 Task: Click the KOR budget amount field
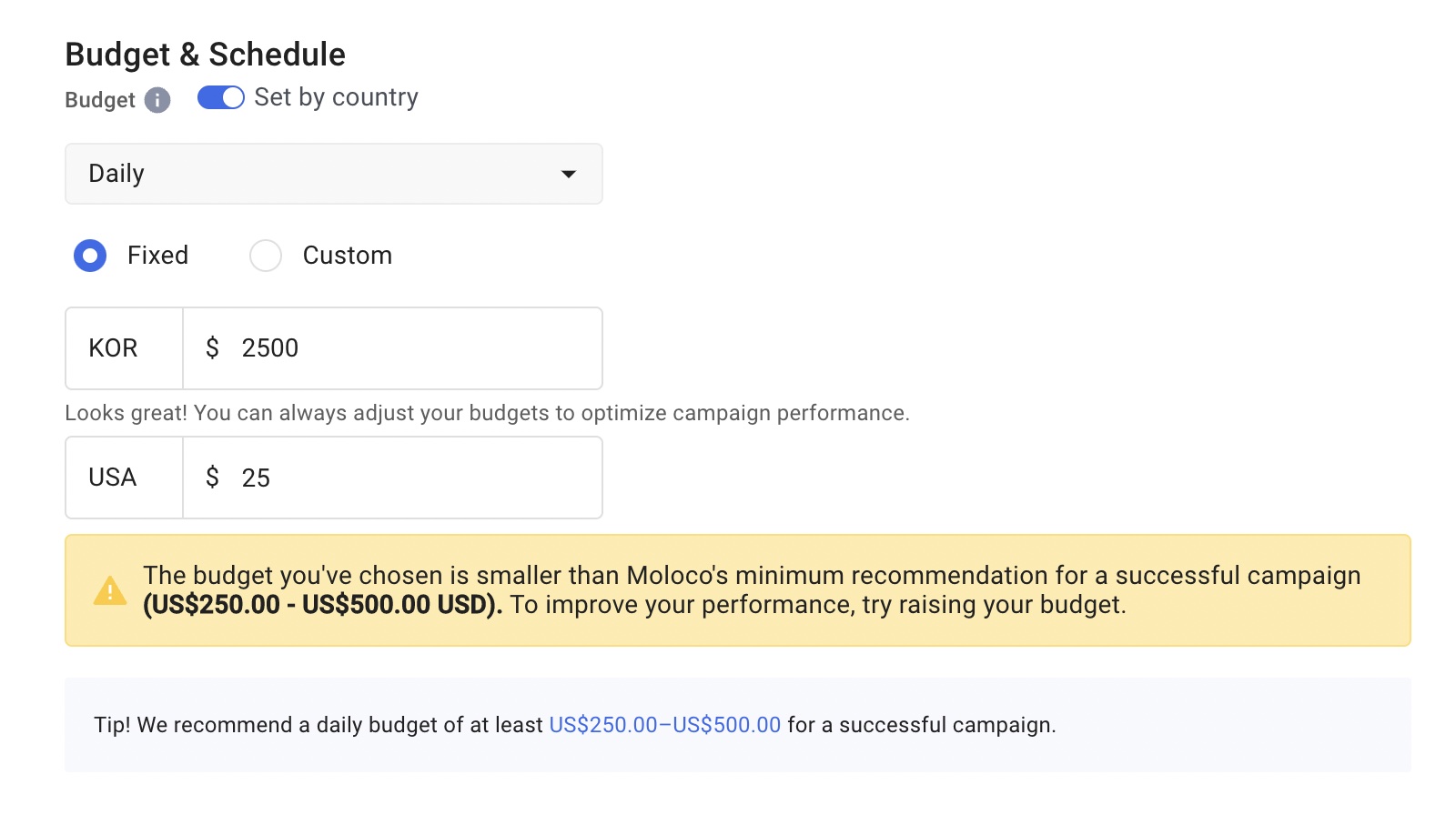[393, 348]
